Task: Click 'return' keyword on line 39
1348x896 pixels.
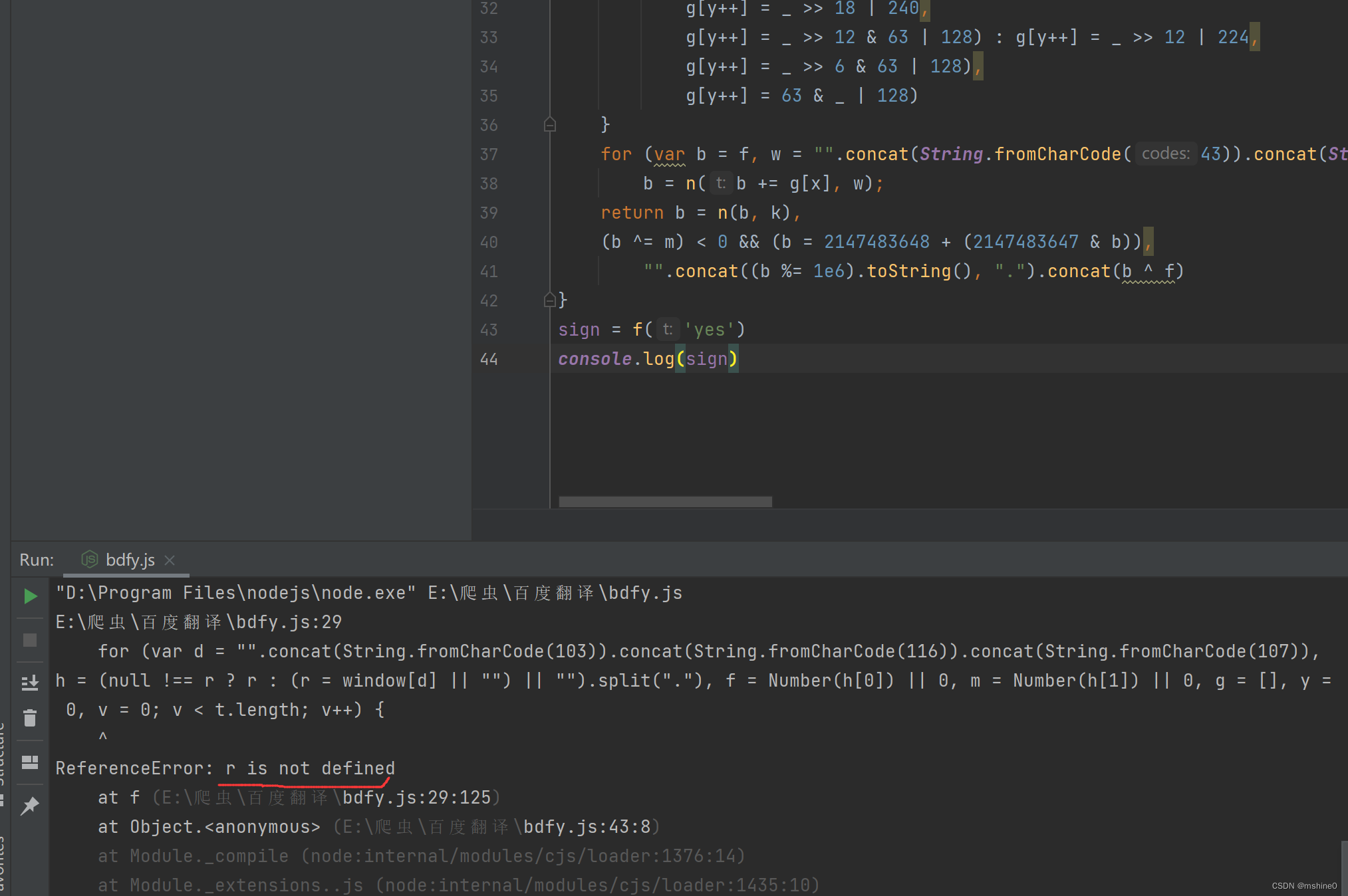Action: (632, 213)
